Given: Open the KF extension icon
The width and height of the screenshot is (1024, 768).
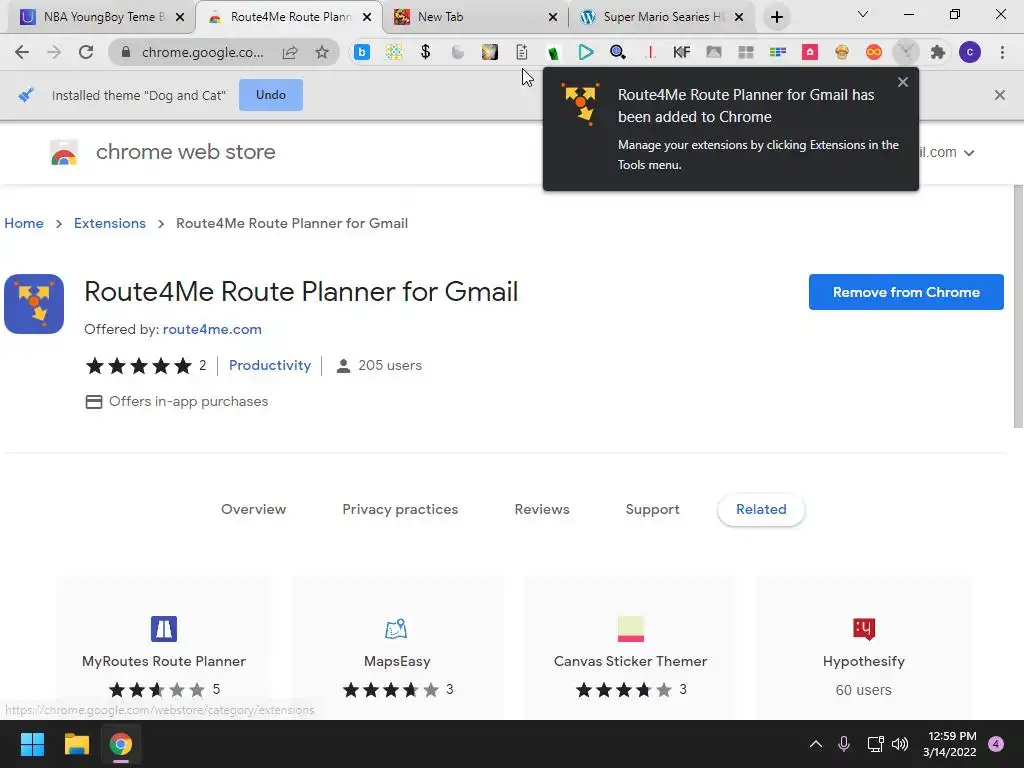Looking at the screenshot, I should point(682,52).
